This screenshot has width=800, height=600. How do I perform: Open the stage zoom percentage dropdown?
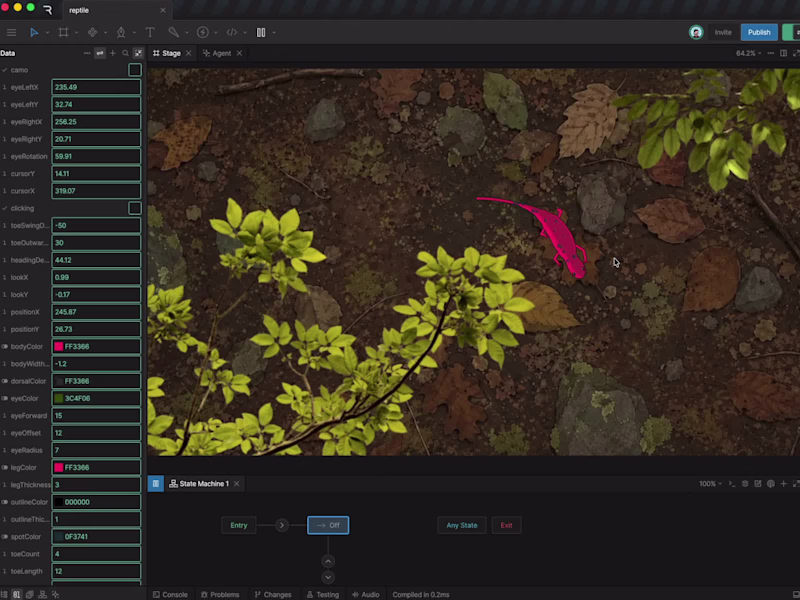748,53
